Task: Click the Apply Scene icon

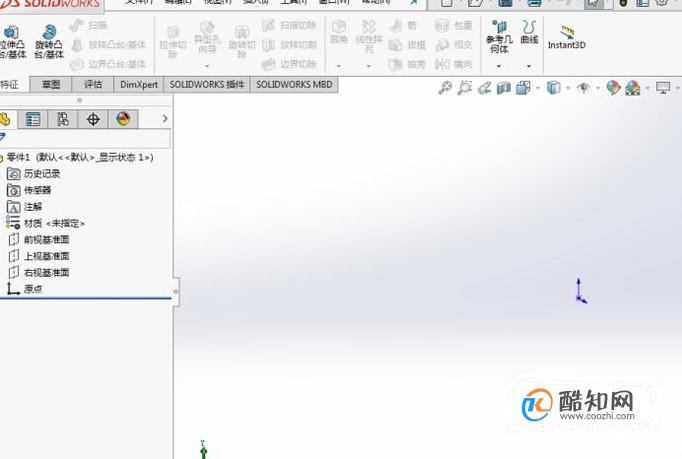Action: [633, 88]
